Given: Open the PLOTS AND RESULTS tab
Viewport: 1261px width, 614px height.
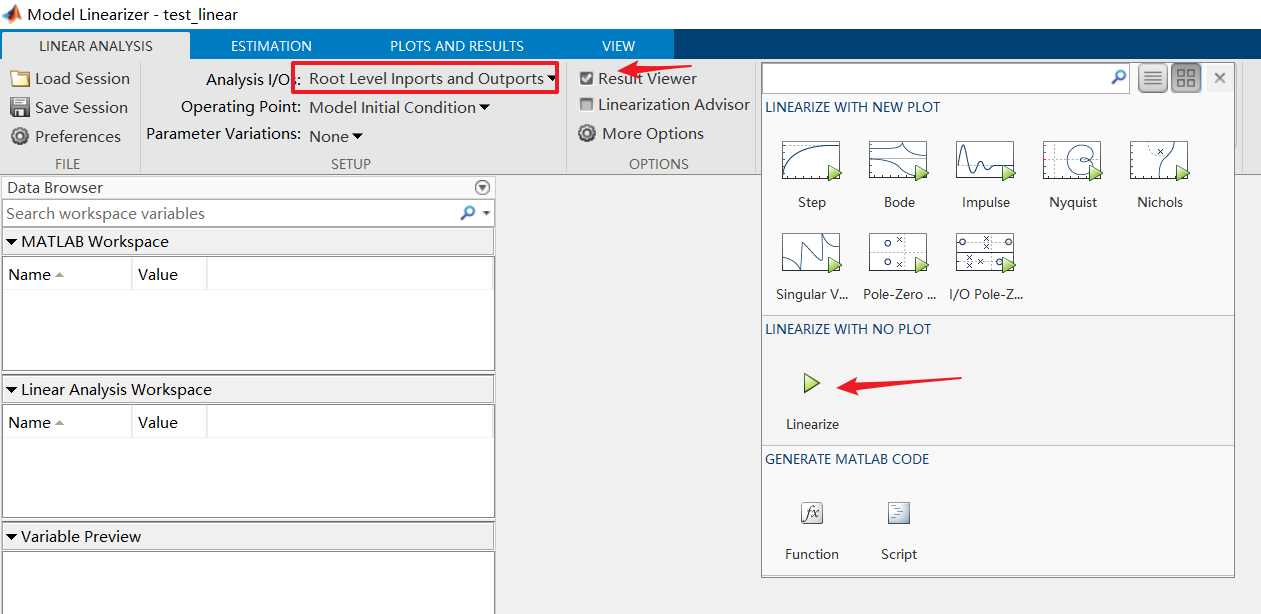Looking at the screenshot, I should pos(457,46).
